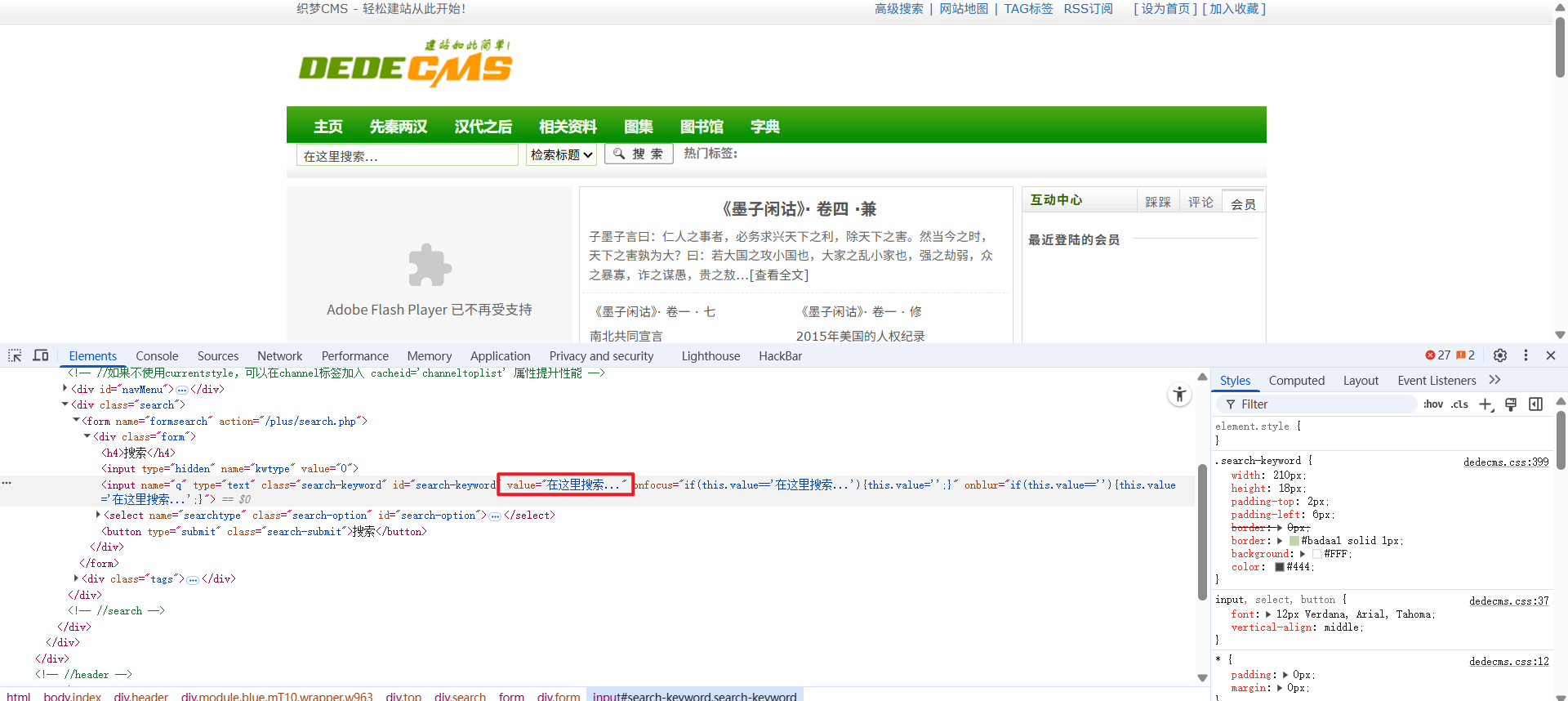Viewport: 1568px width, 701px height.
Task: Open DevTools settings gear
Action: [1500, 355]
